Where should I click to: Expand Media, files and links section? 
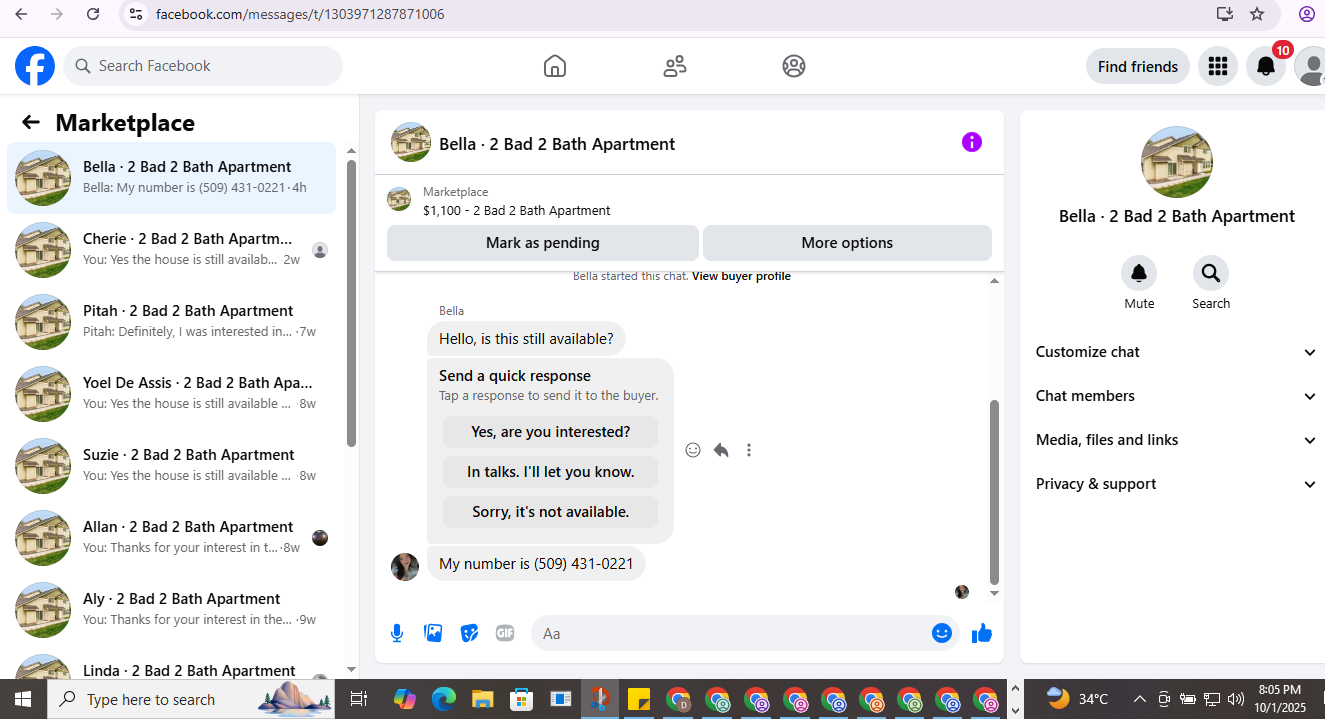(1175, 440)
